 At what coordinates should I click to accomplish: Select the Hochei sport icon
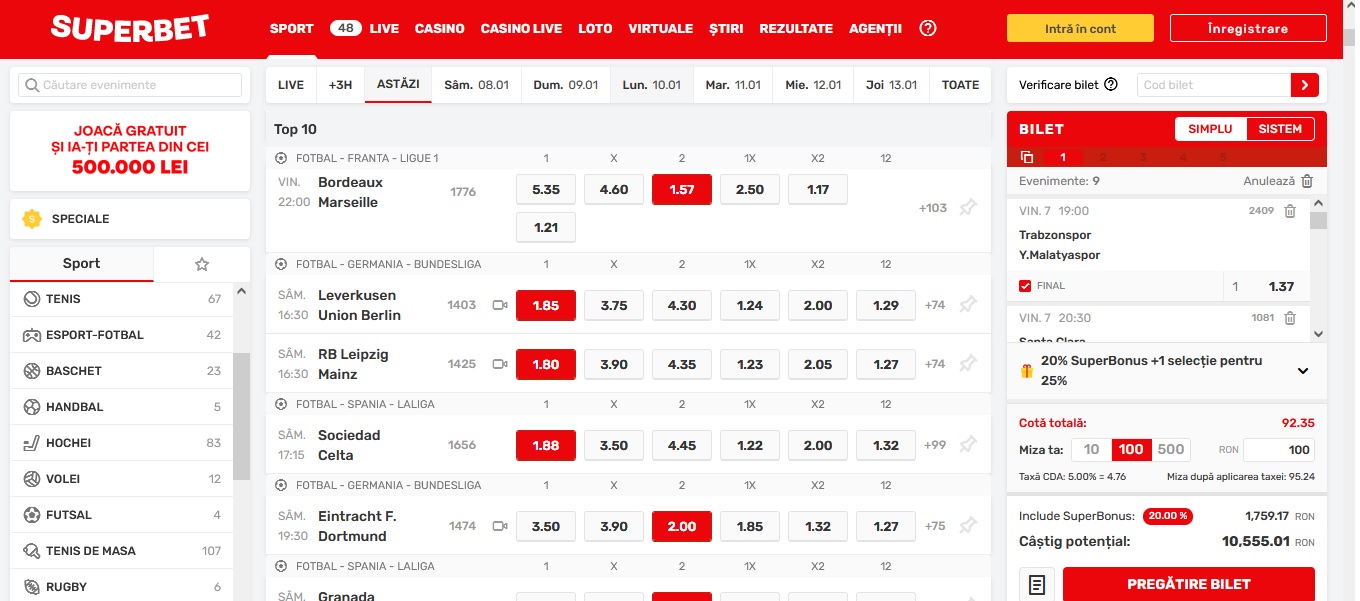pyautogui.click(x=31, y=443)
